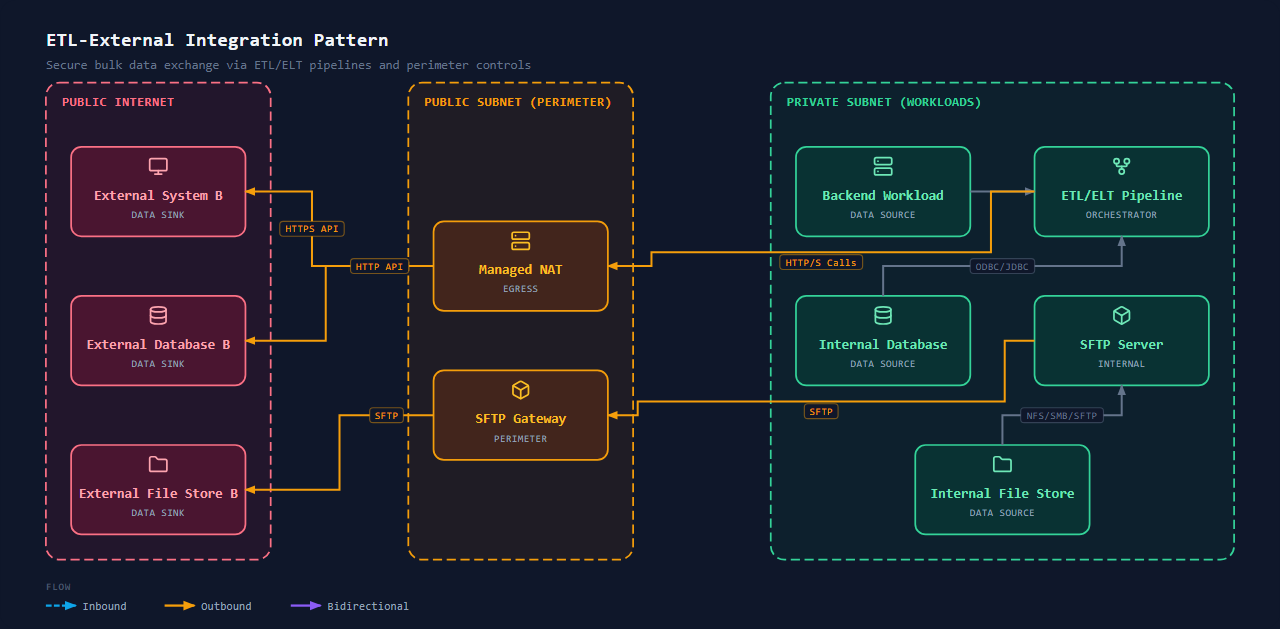
Task: Click the HTTP API connection label
Action: click(380, 266)
